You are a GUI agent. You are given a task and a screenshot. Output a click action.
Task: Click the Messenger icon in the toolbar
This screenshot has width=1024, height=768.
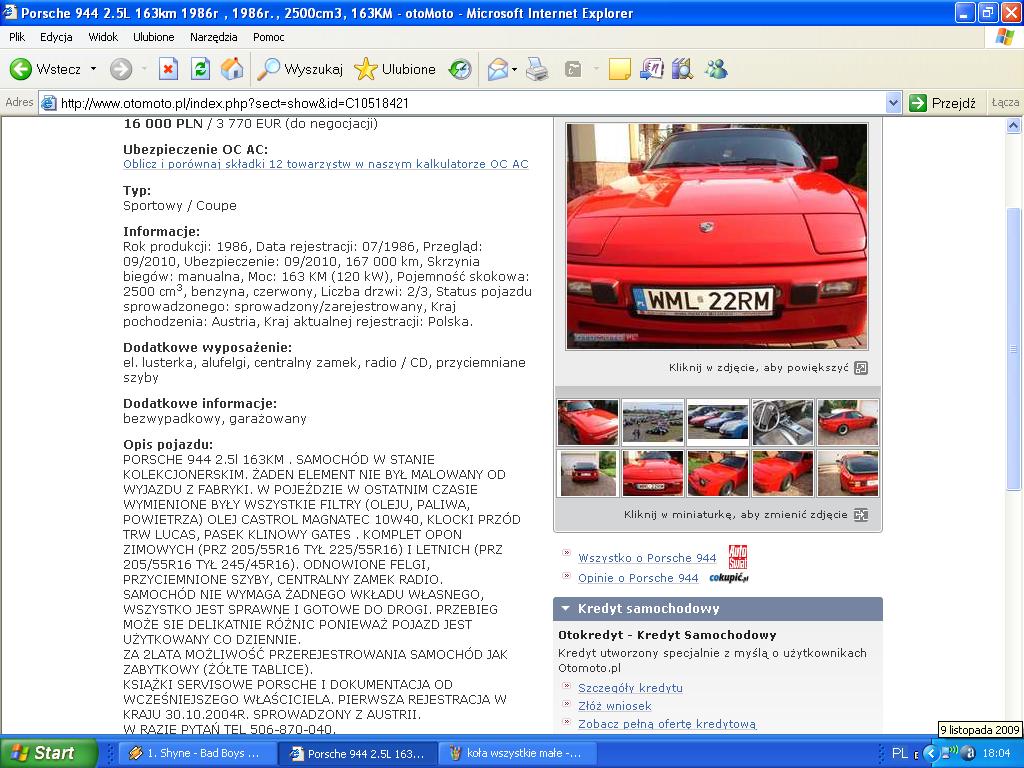tap(716, 69)
